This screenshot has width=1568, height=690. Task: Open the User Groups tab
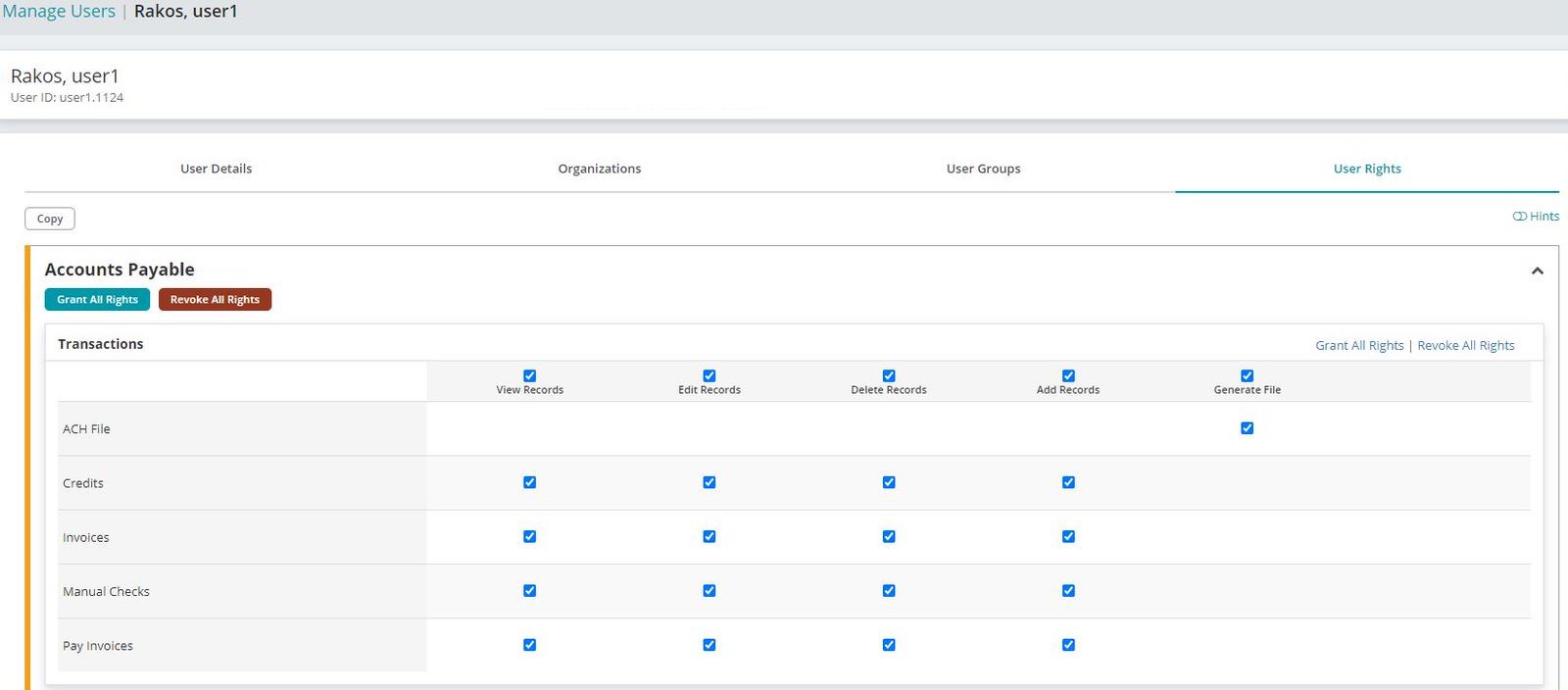pyautogui.click(x=983, y=169)
